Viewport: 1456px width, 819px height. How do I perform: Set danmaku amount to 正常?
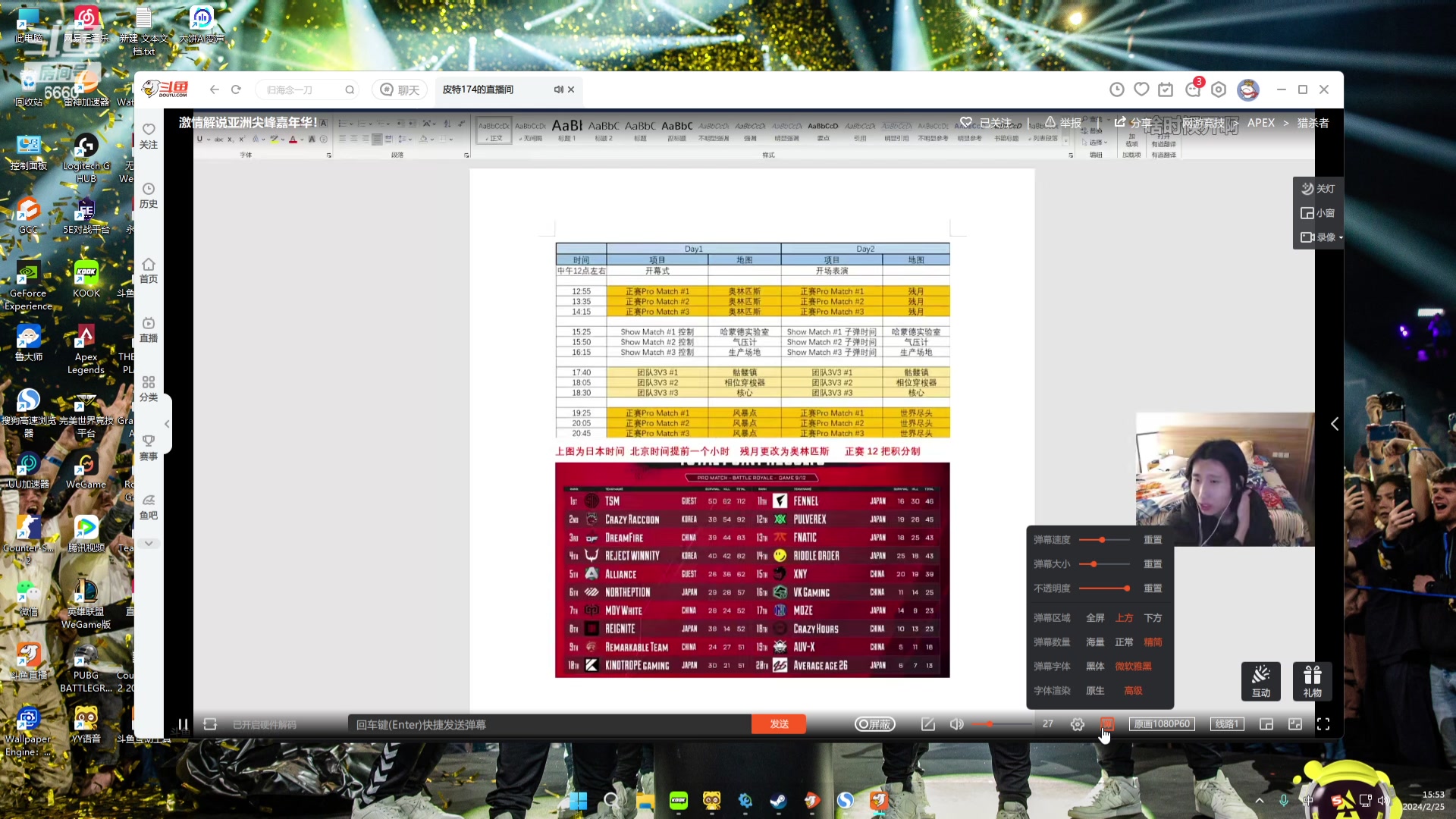(1124, 642)
